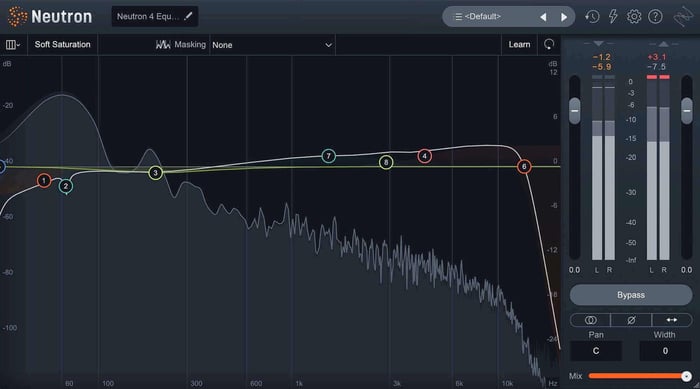Image resolution: width=700 pixels, height=389 pixels.
Task: Click input gain value 0.0
Action: [x=575, y=270]
